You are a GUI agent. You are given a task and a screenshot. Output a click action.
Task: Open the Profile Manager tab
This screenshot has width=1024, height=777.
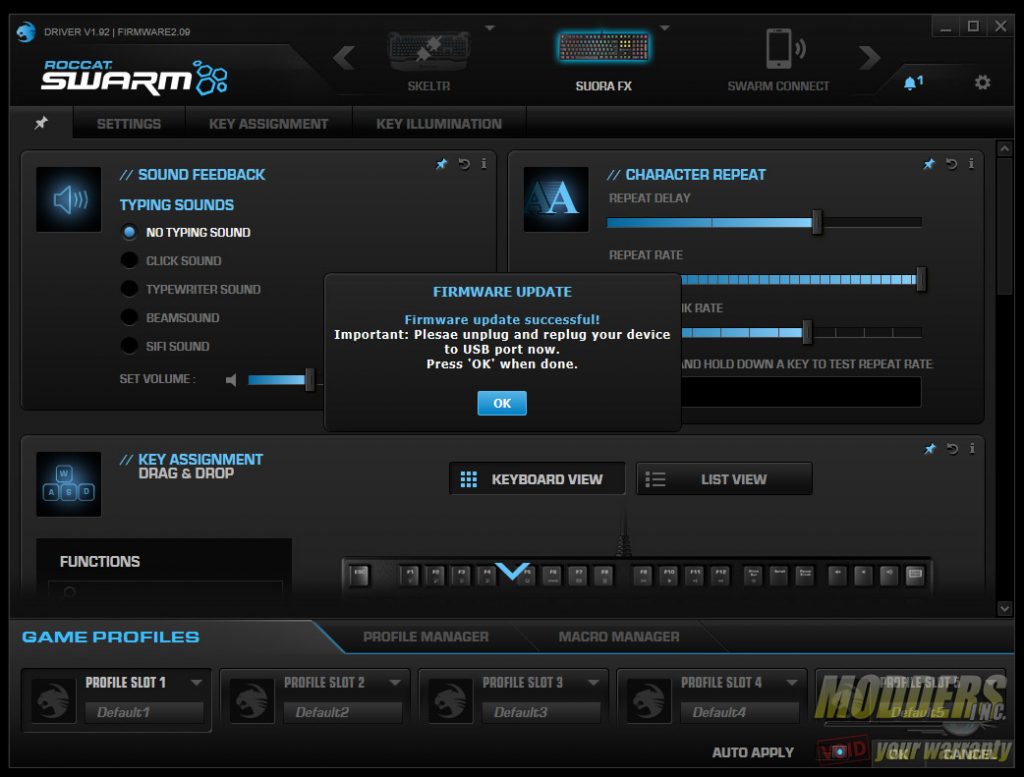coord(426,637)
